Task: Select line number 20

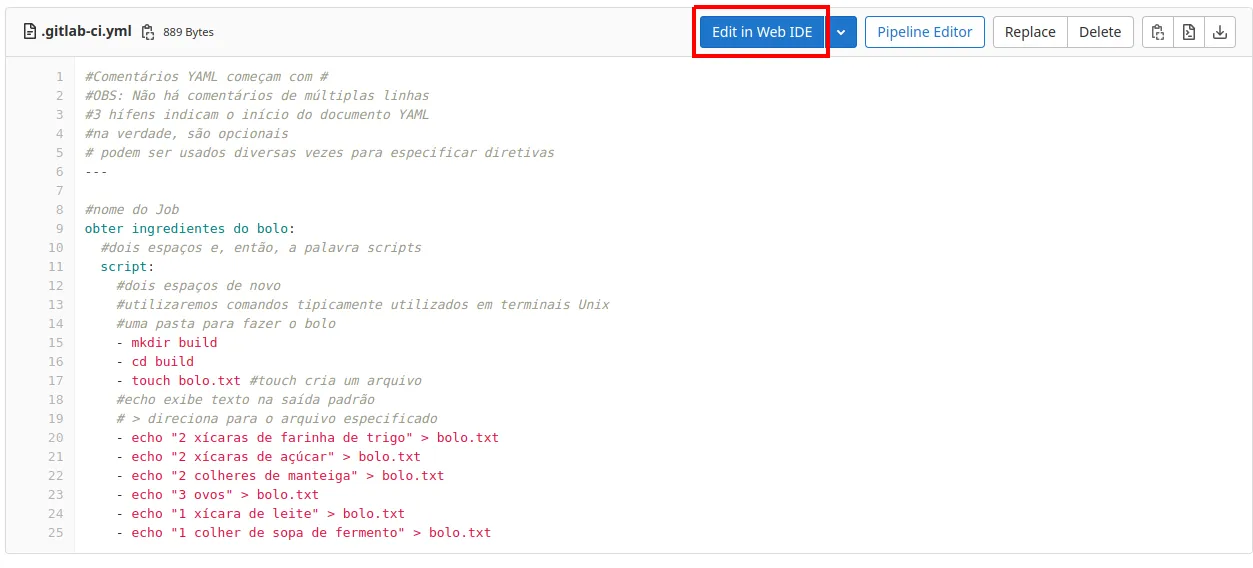Action: coord(55,438)
